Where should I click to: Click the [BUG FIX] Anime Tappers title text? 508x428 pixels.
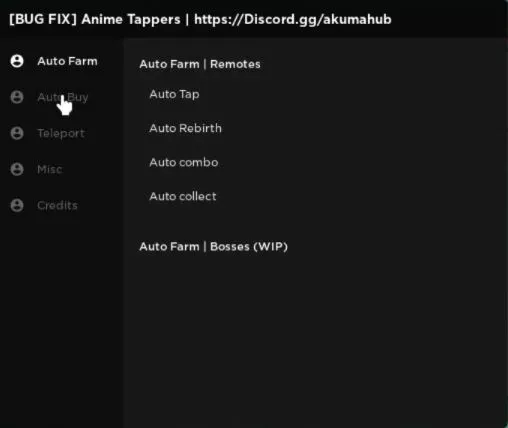click(95, 19)
